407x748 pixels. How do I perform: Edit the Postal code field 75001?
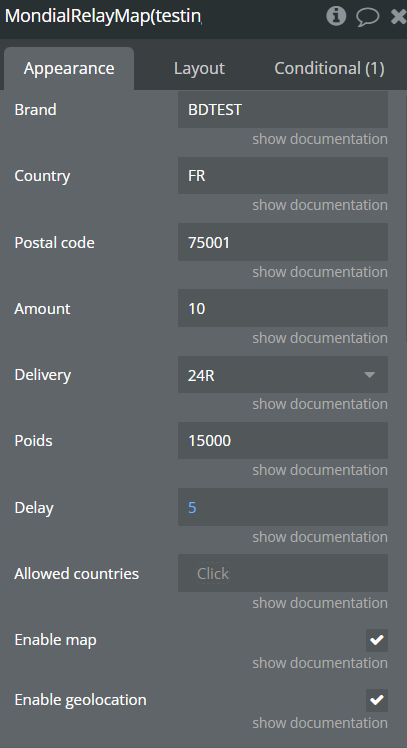(x=282, y=242)
